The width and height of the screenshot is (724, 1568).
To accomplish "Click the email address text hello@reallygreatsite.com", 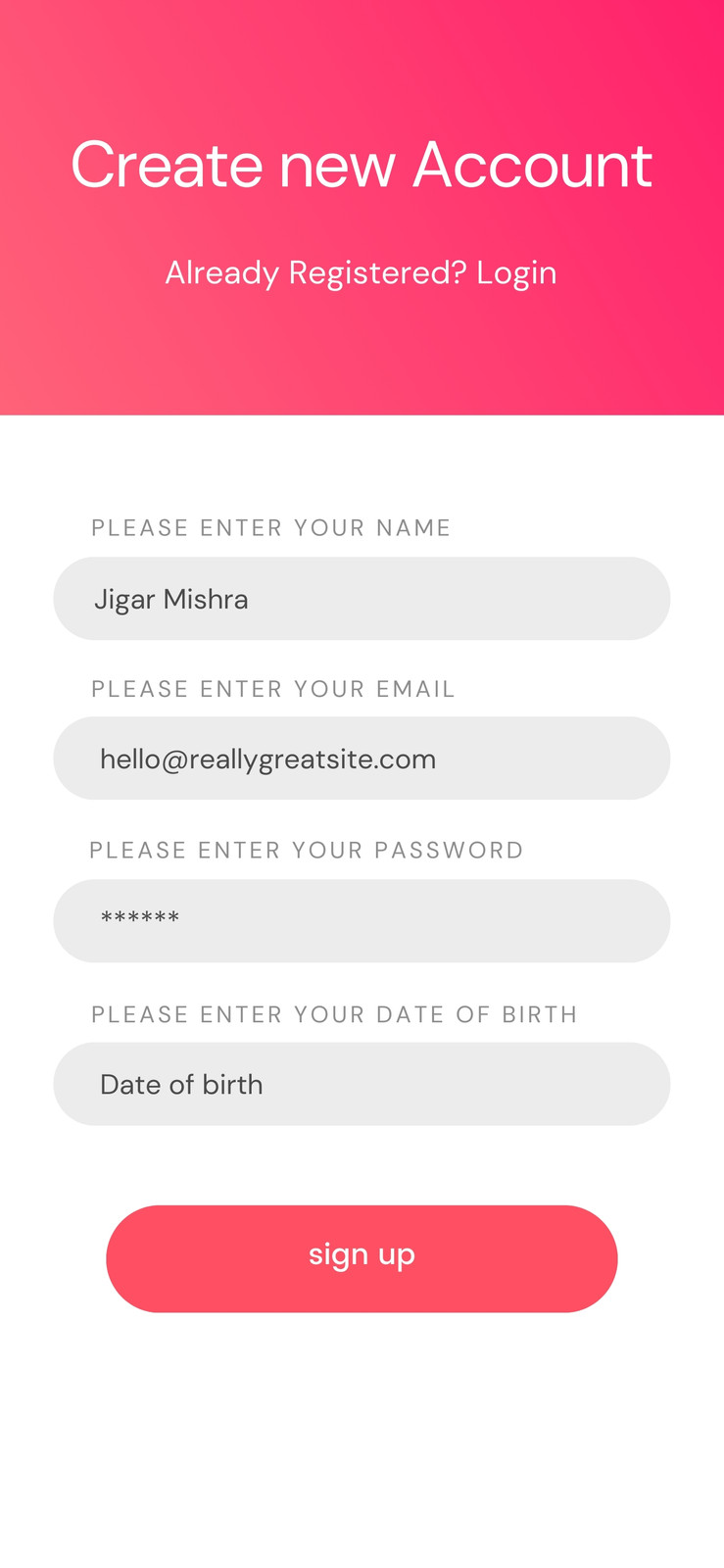I will coord(268,759).
